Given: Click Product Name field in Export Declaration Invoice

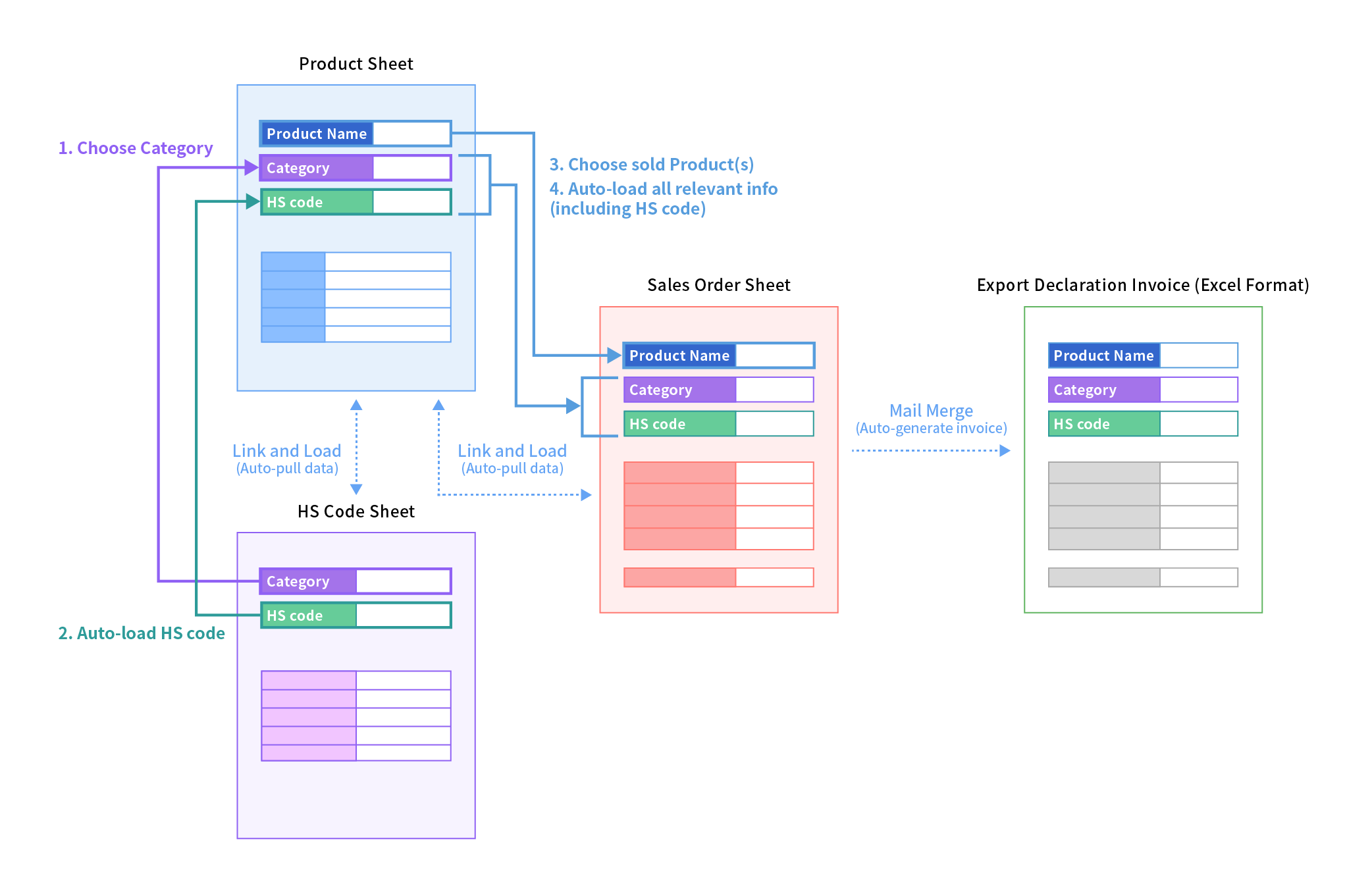Looking at the screenshot, I should click(1143, 355).
